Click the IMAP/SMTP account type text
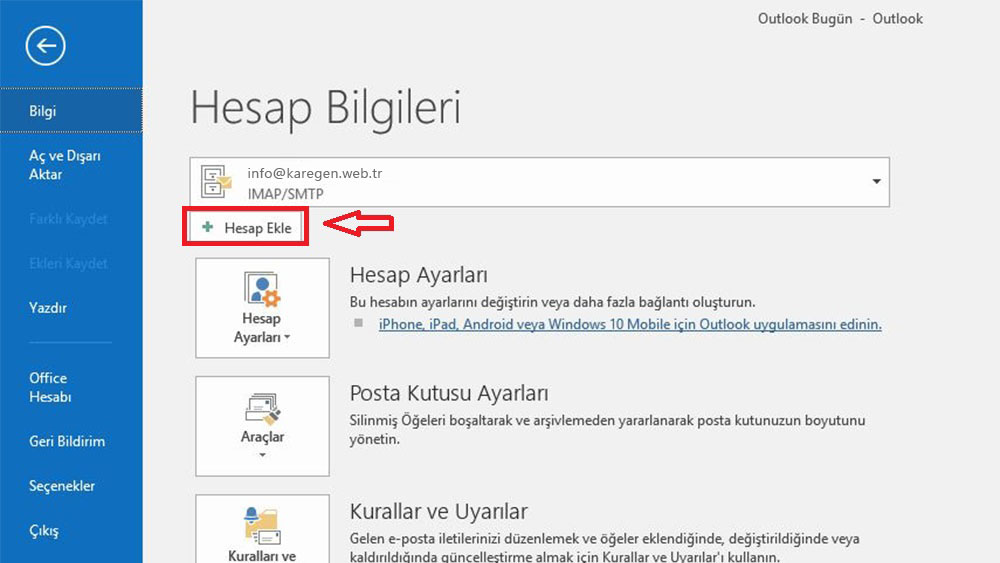Screen dimensions: 1000x563 coord(286,194)
